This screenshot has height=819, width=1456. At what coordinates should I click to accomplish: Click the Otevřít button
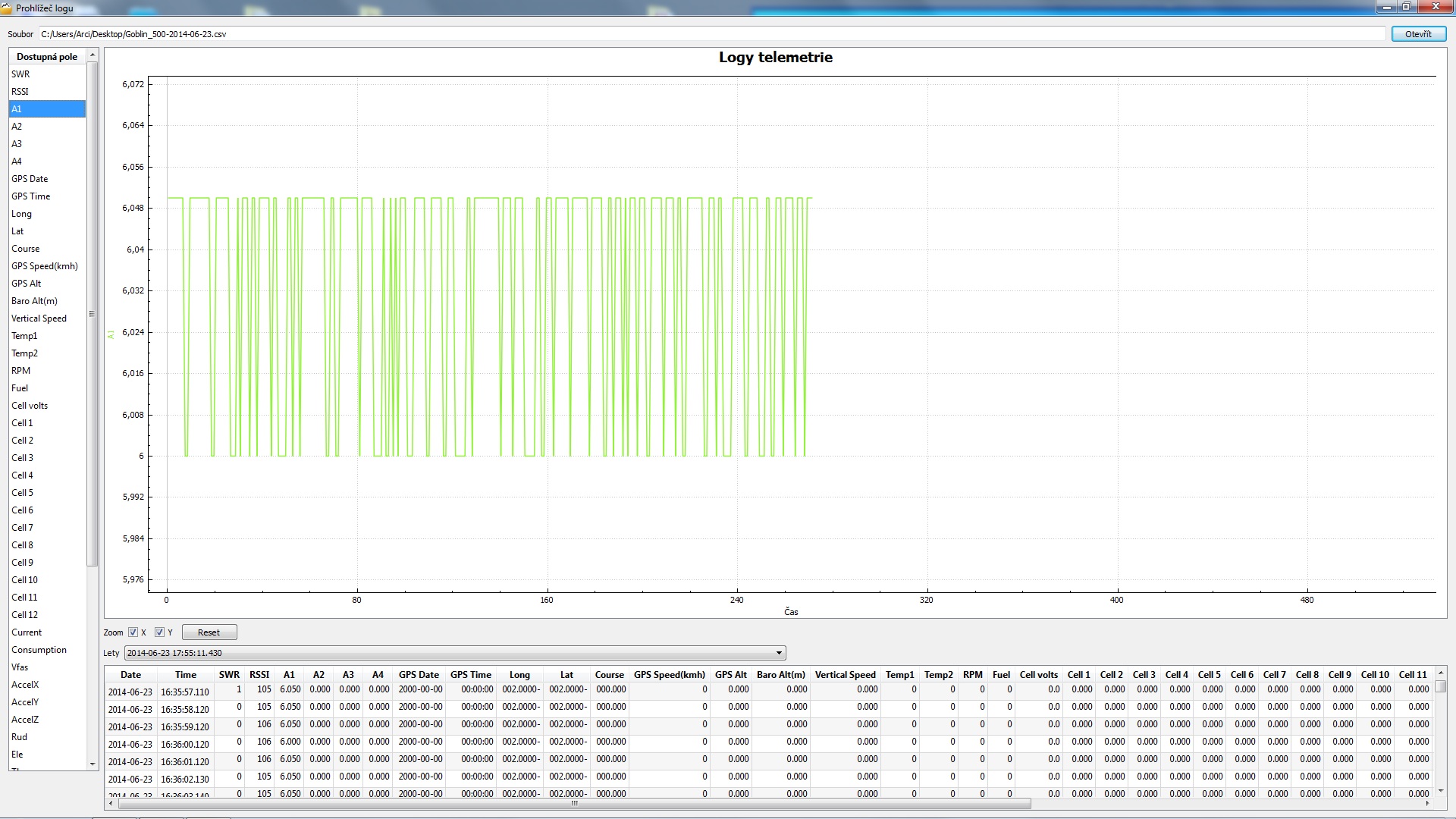pos(1418,34)
